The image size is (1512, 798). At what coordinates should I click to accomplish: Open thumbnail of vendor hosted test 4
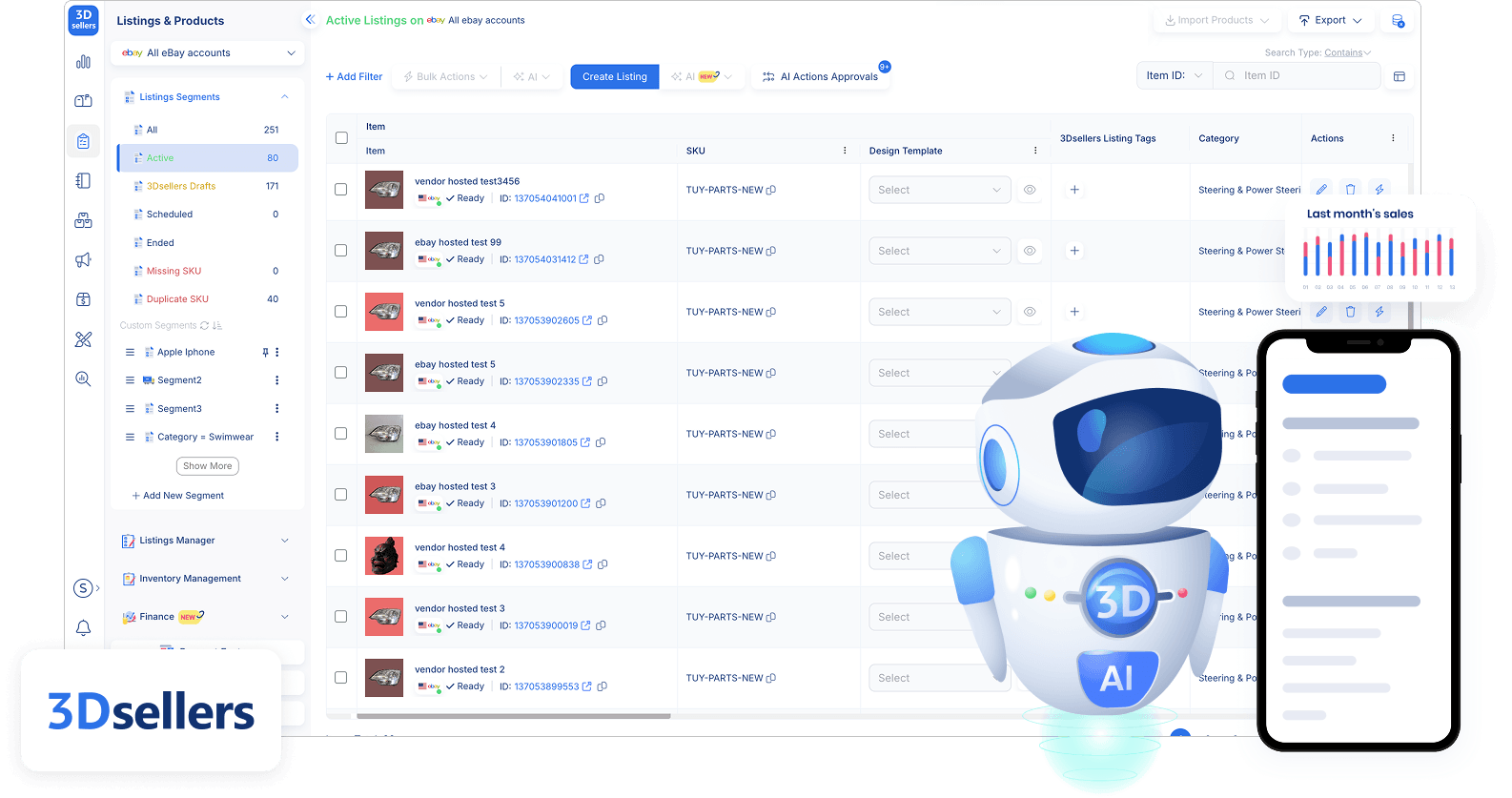click(384, 556)
